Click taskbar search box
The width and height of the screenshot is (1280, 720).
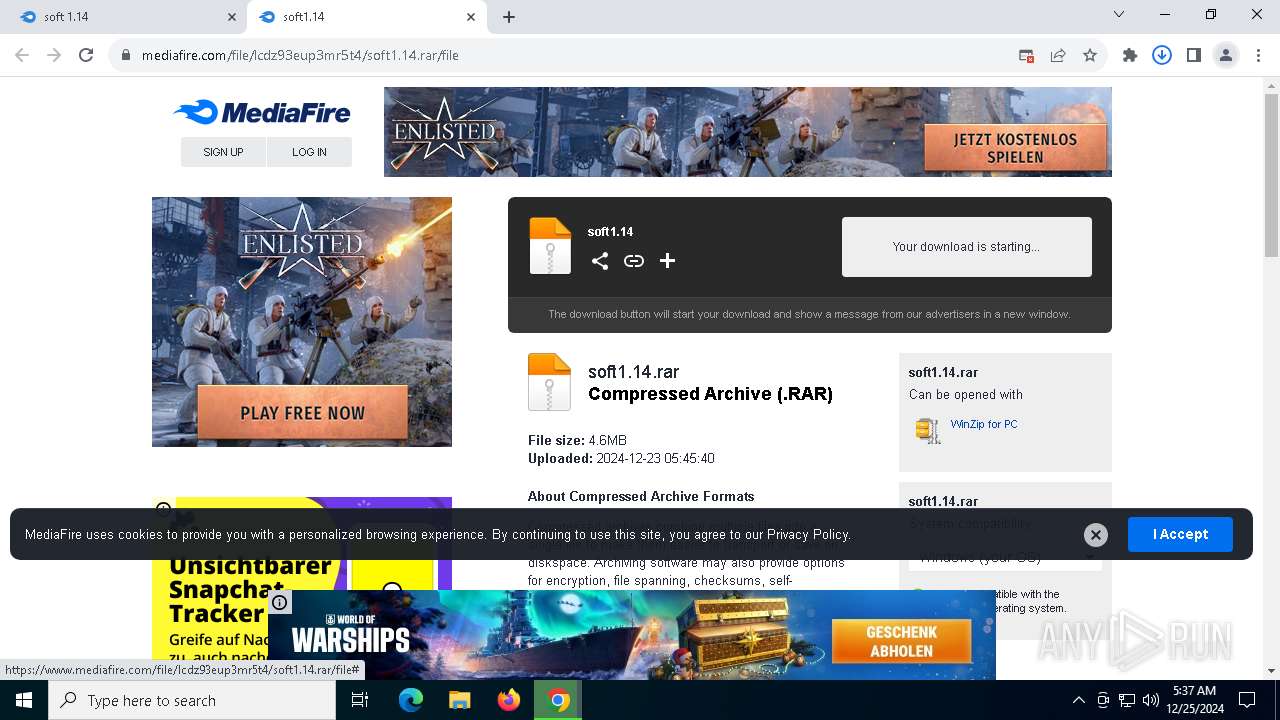click(192, 700)
